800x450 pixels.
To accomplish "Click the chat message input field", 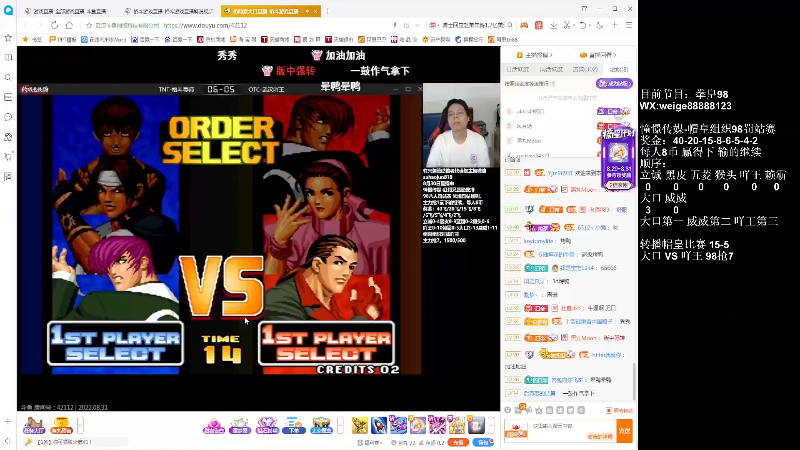I will point(571,430).
